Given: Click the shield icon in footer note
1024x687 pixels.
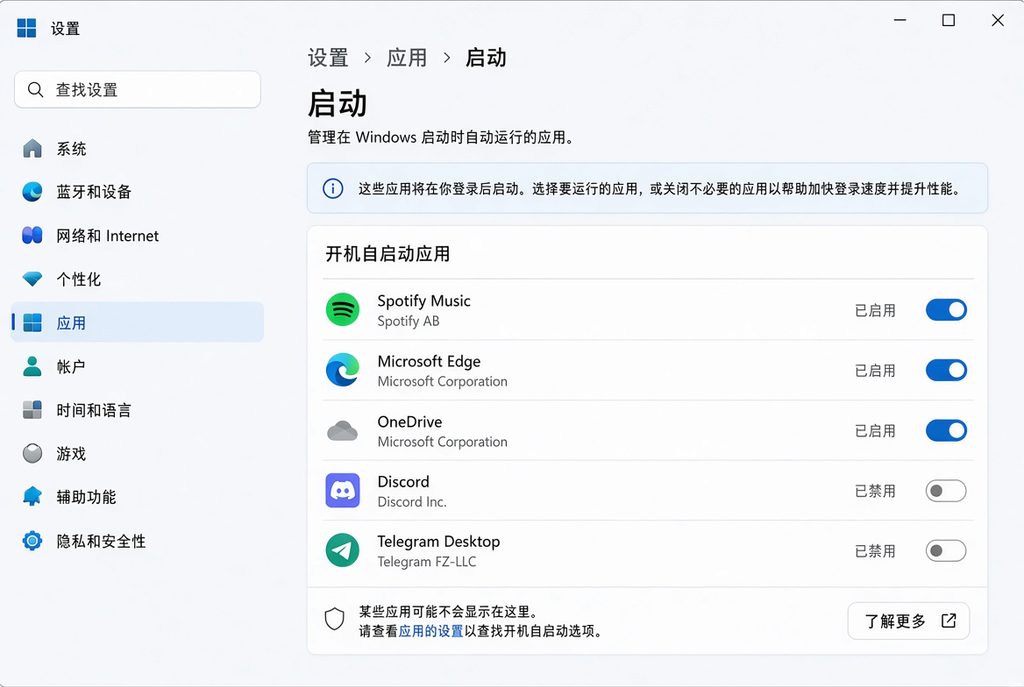Looking at the screenshot, I should 334,619.
